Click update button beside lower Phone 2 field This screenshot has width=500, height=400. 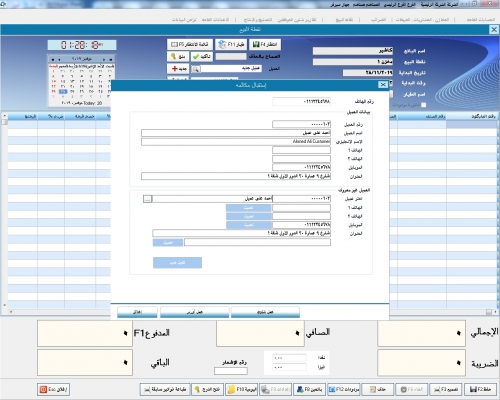(x=248, y=216)
